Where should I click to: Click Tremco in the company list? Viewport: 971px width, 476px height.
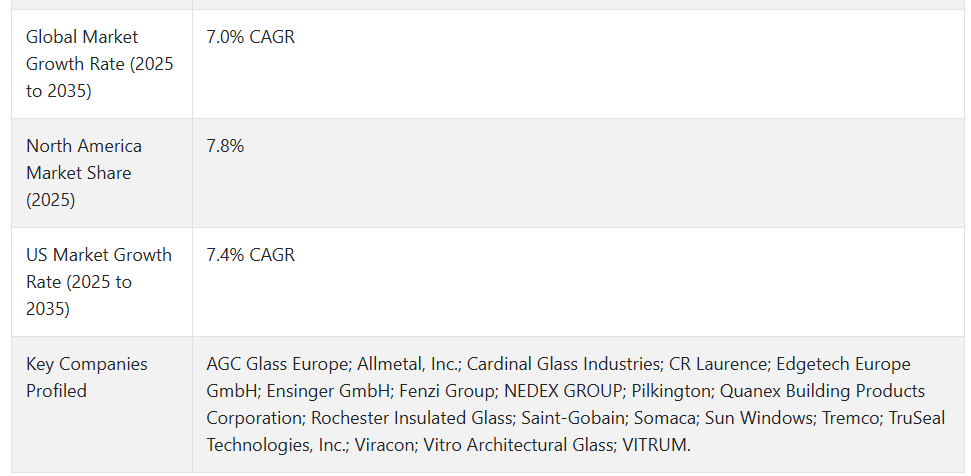851,418
